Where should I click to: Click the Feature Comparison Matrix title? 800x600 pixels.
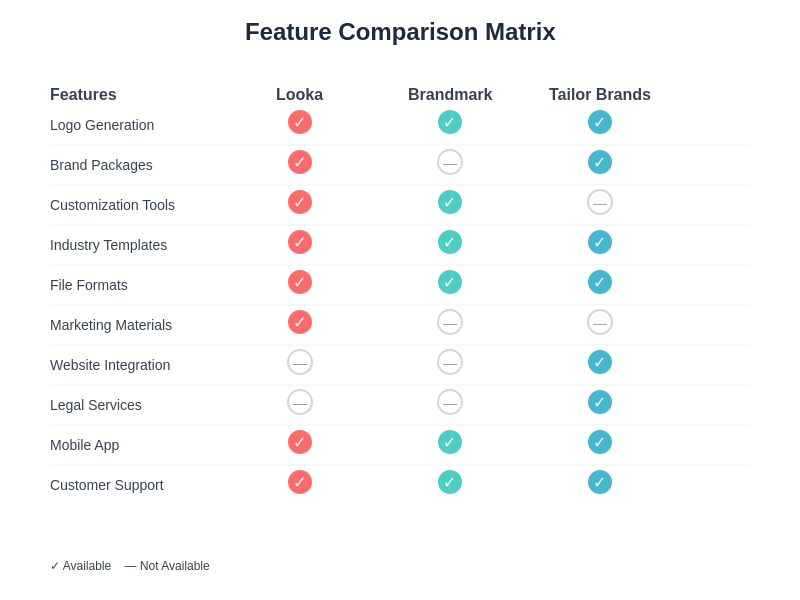click(x=400, y=32)
